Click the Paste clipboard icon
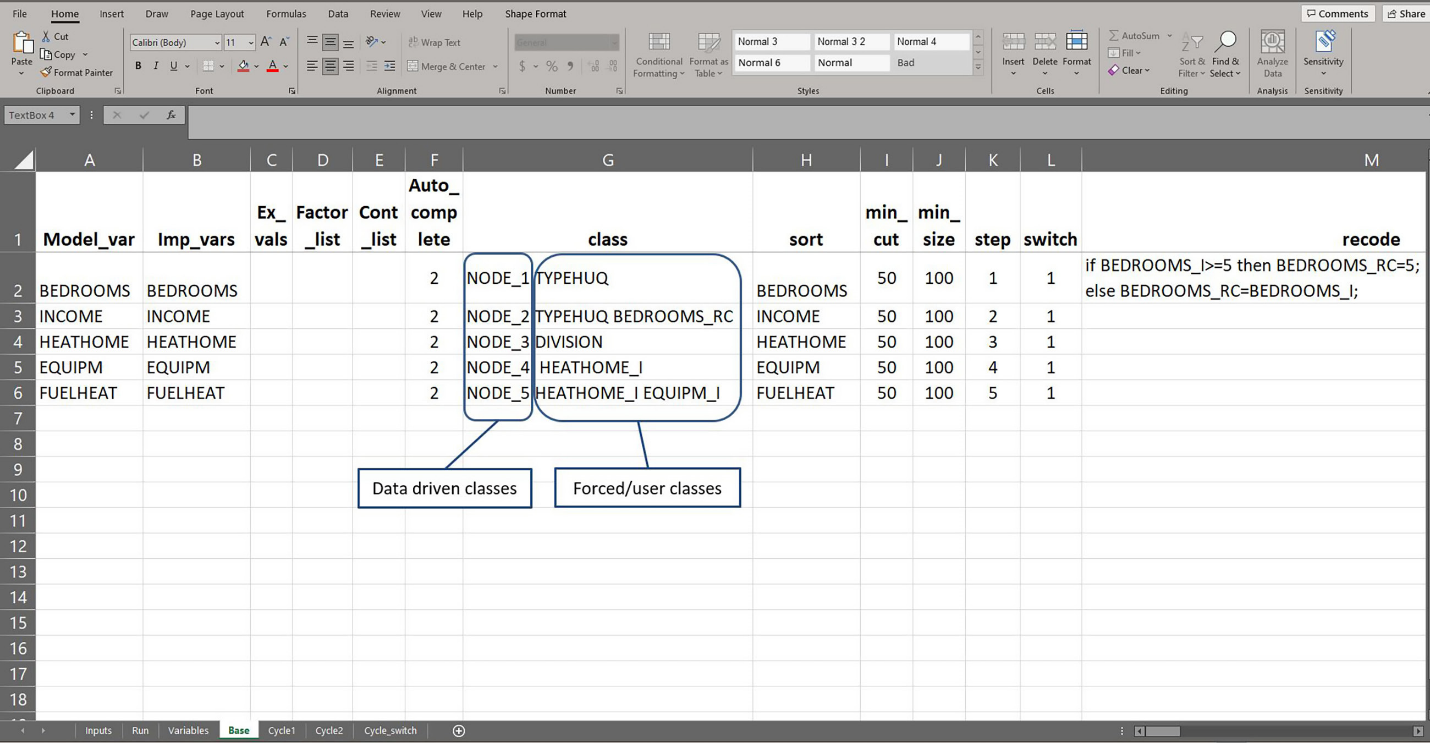The width and height of the screenshot is (1430, 743). coord(21,44)
